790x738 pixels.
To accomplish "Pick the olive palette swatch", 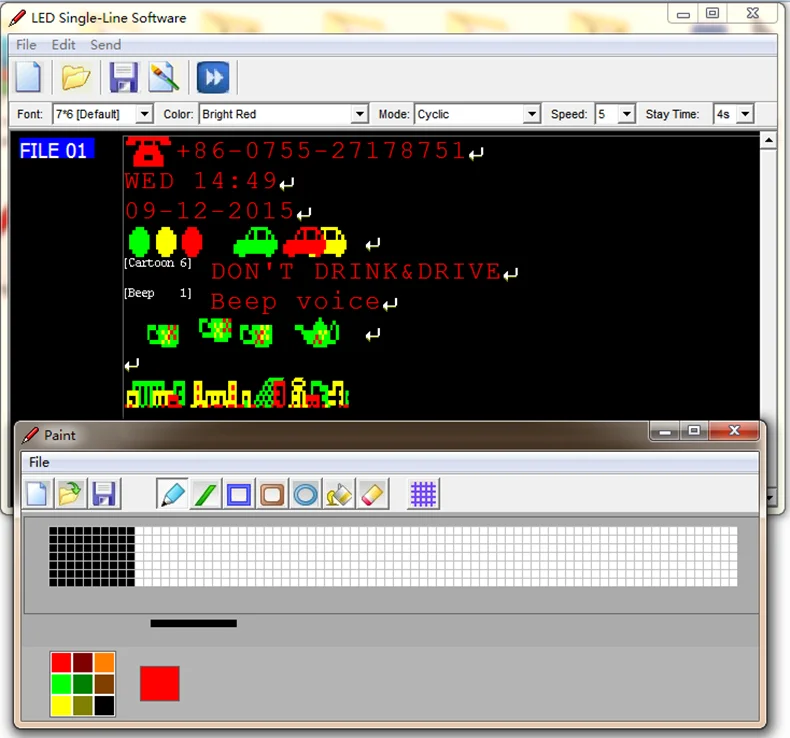I will pos(83,705).
